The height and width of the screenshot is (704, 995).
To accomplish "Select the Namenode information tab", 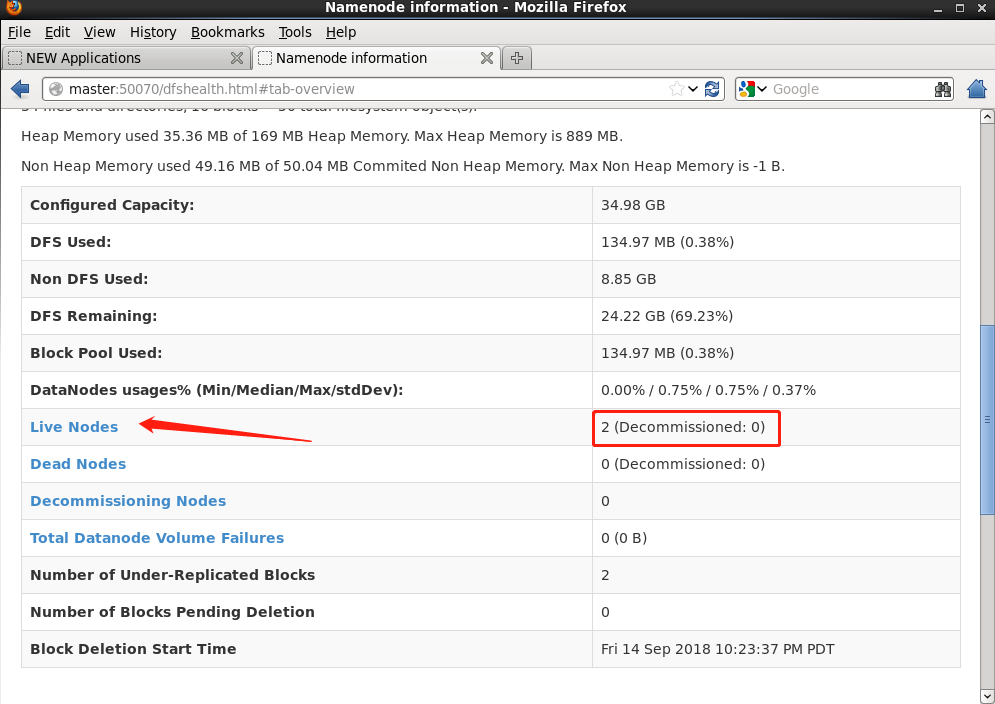I will (376, 58).
